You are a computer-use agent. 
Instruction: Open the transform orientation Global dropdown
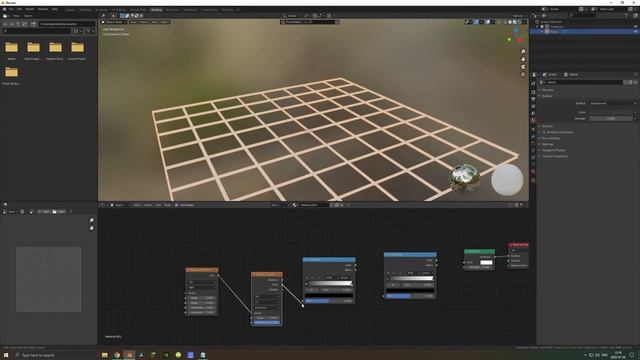tap(292, 16)
